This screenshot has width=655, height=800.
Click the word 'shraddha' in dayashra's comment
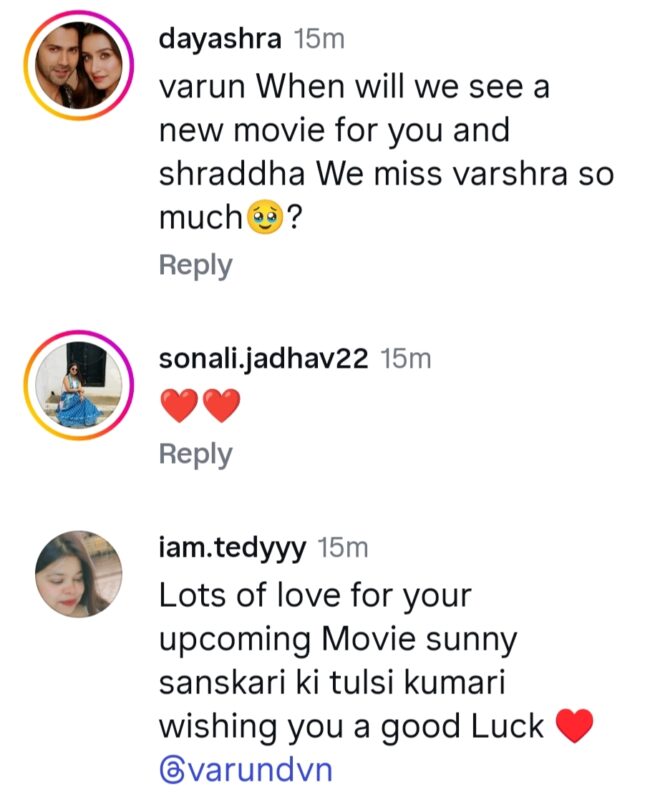point(232,174)
